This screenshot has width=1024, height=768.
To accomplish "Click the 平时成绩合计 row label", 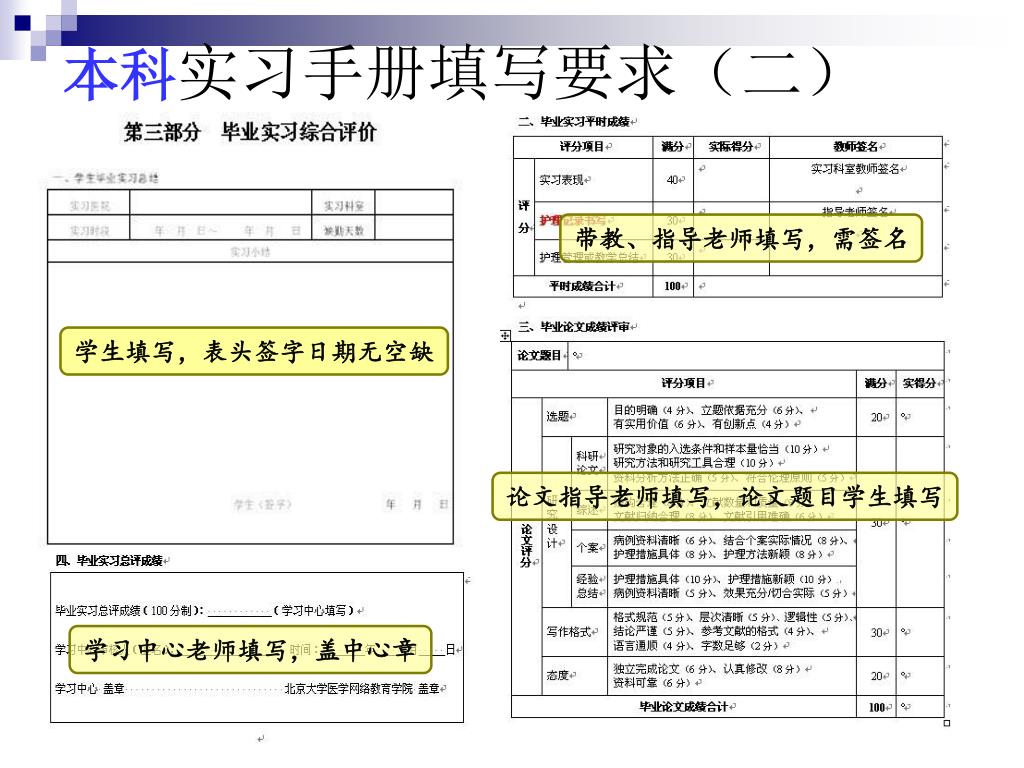I will pyautogui.click(x=583, y=286).
